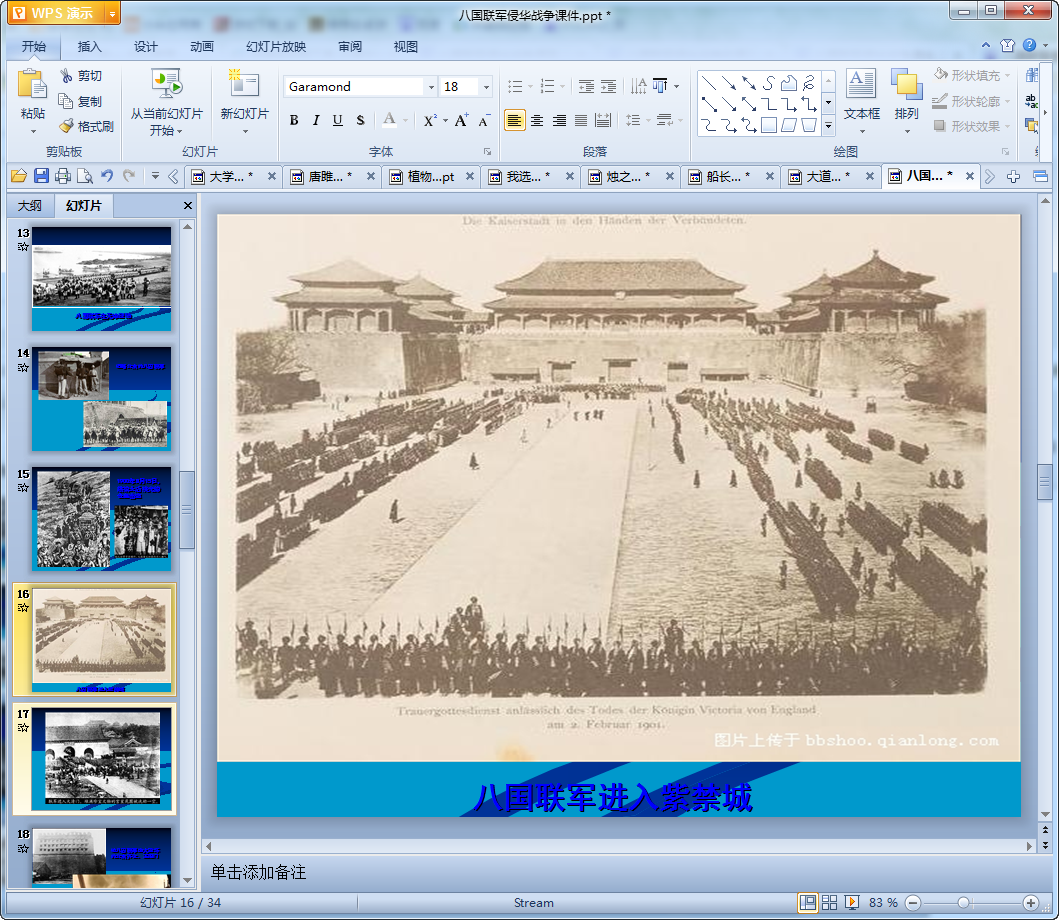Open the 动画 ribbon tab
Viewport: 1059px width, 920px height.
pyautogui.click(x=201, y=47)
